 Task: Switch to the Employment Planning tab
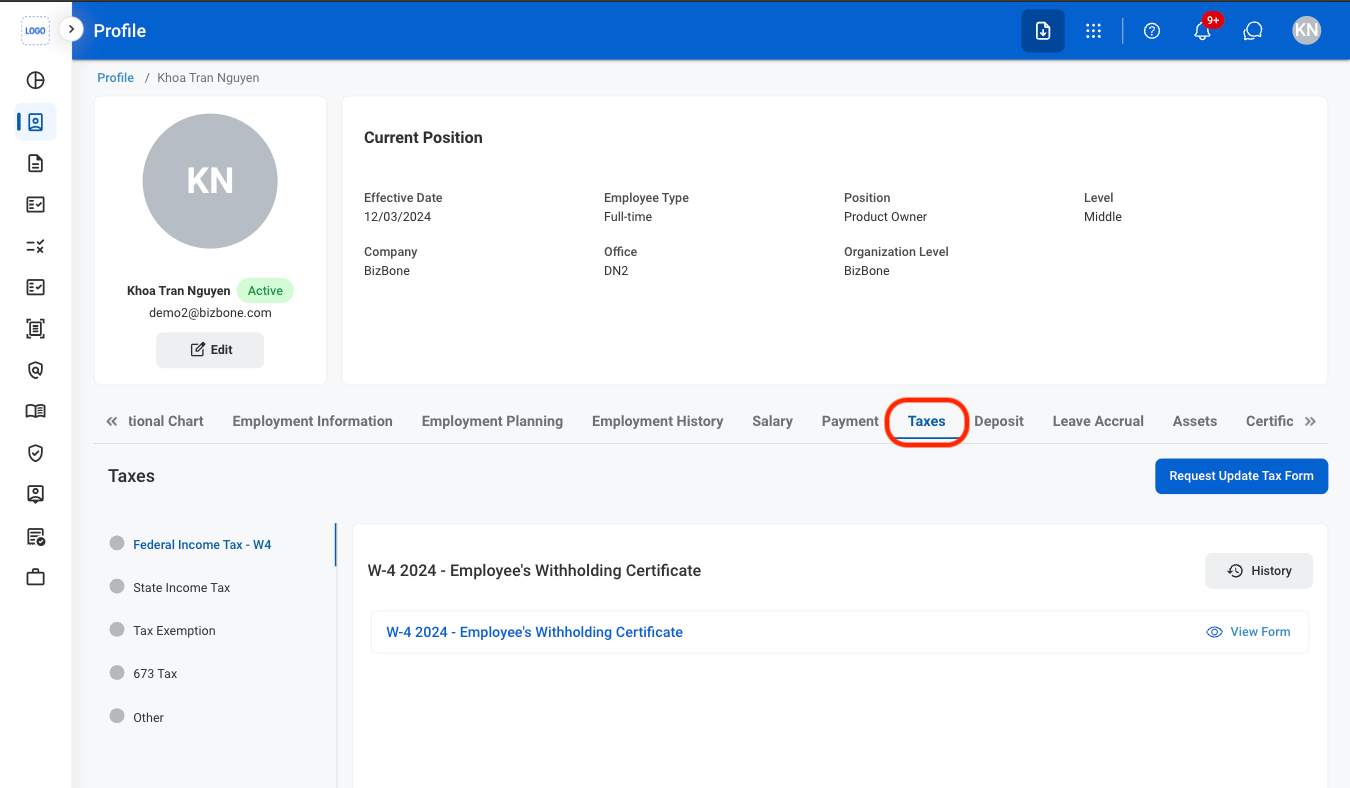point(492,421)
